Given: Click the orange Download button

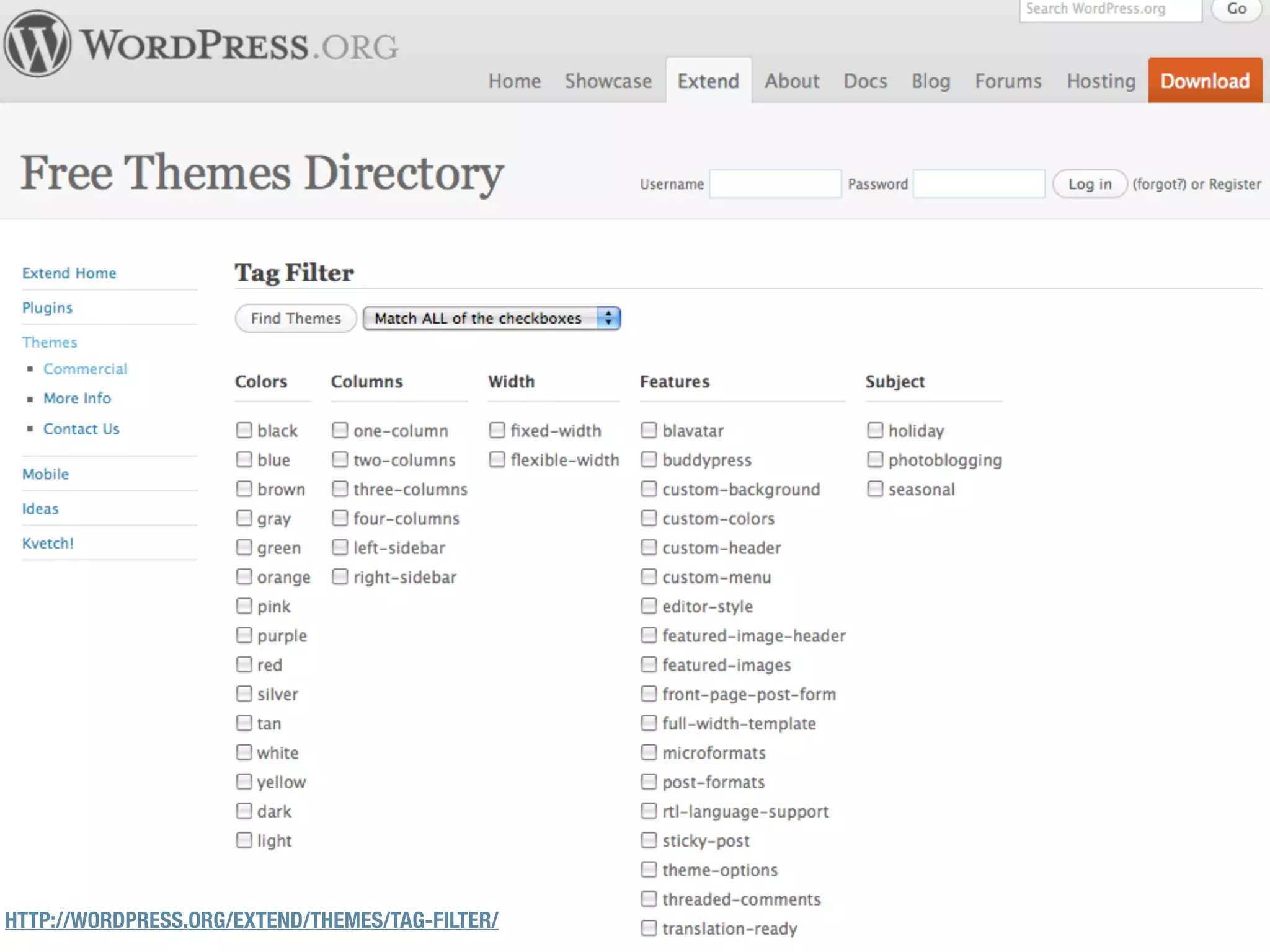Looking at the screenshot, I should point(1205,80).
